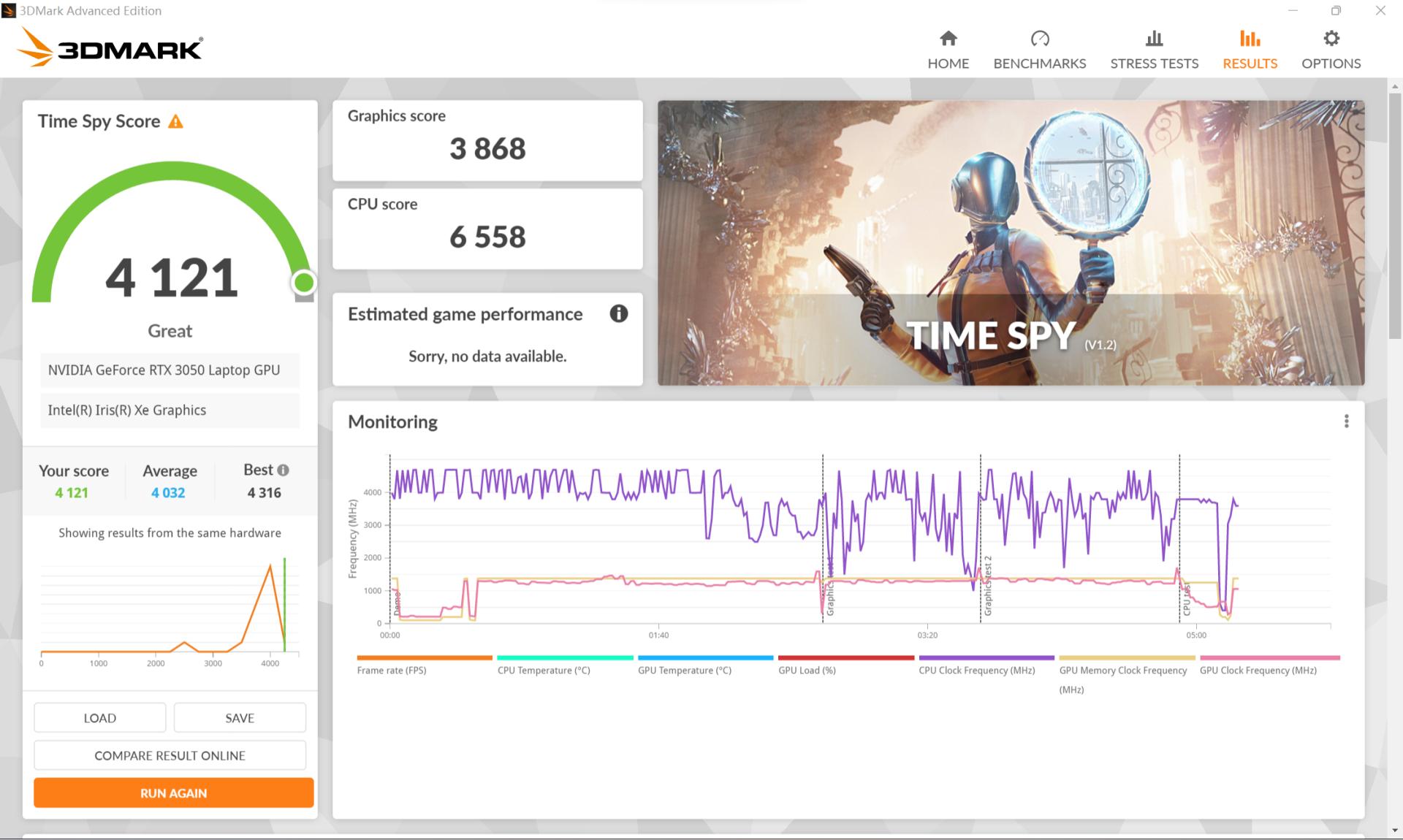Click the Graphics test 2 timeline marker
1403x840 pixels.
987,586
